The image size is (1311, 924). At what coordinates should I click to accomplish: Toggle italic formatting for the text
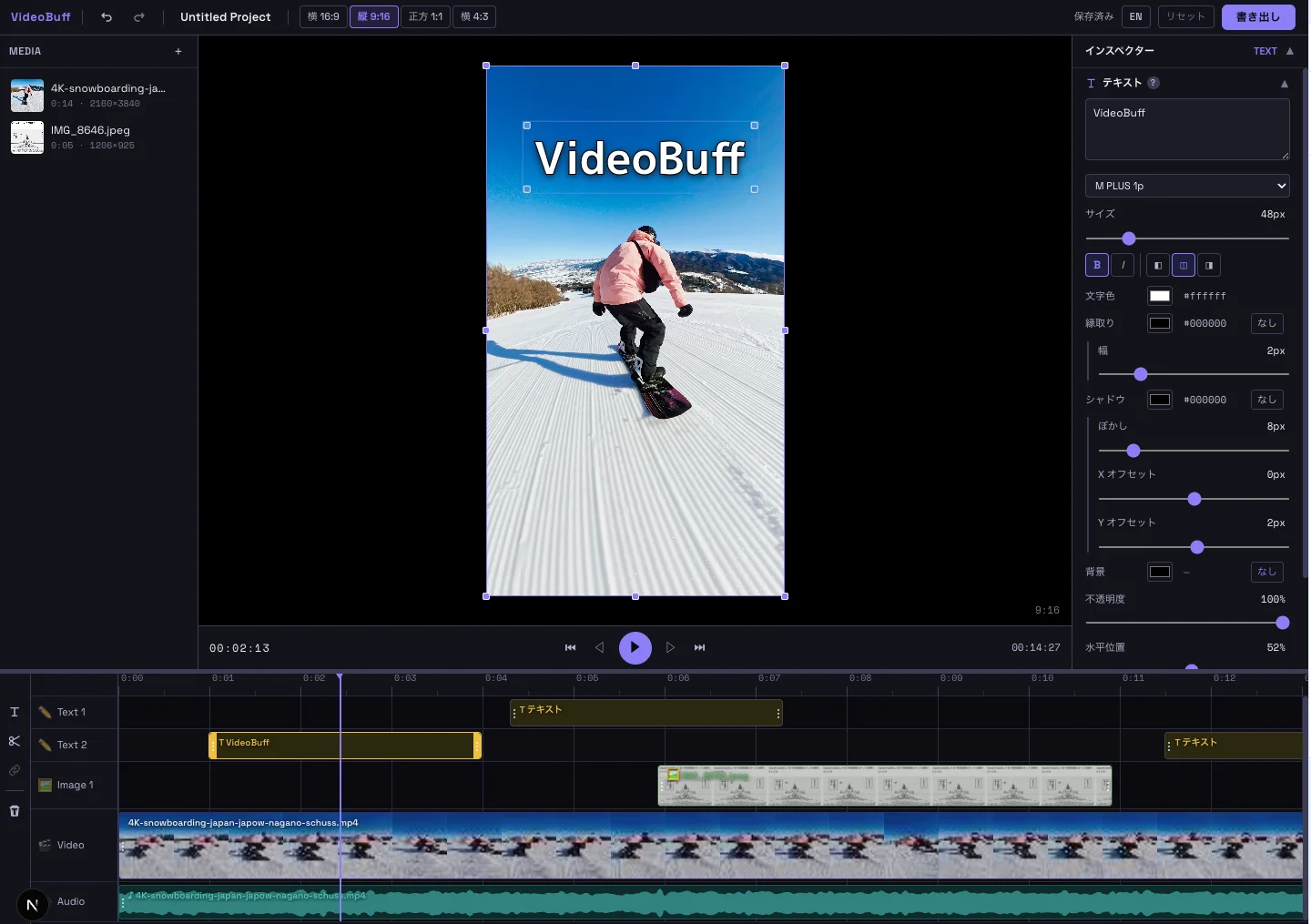pyautogui.click(x=1123, y=265)
